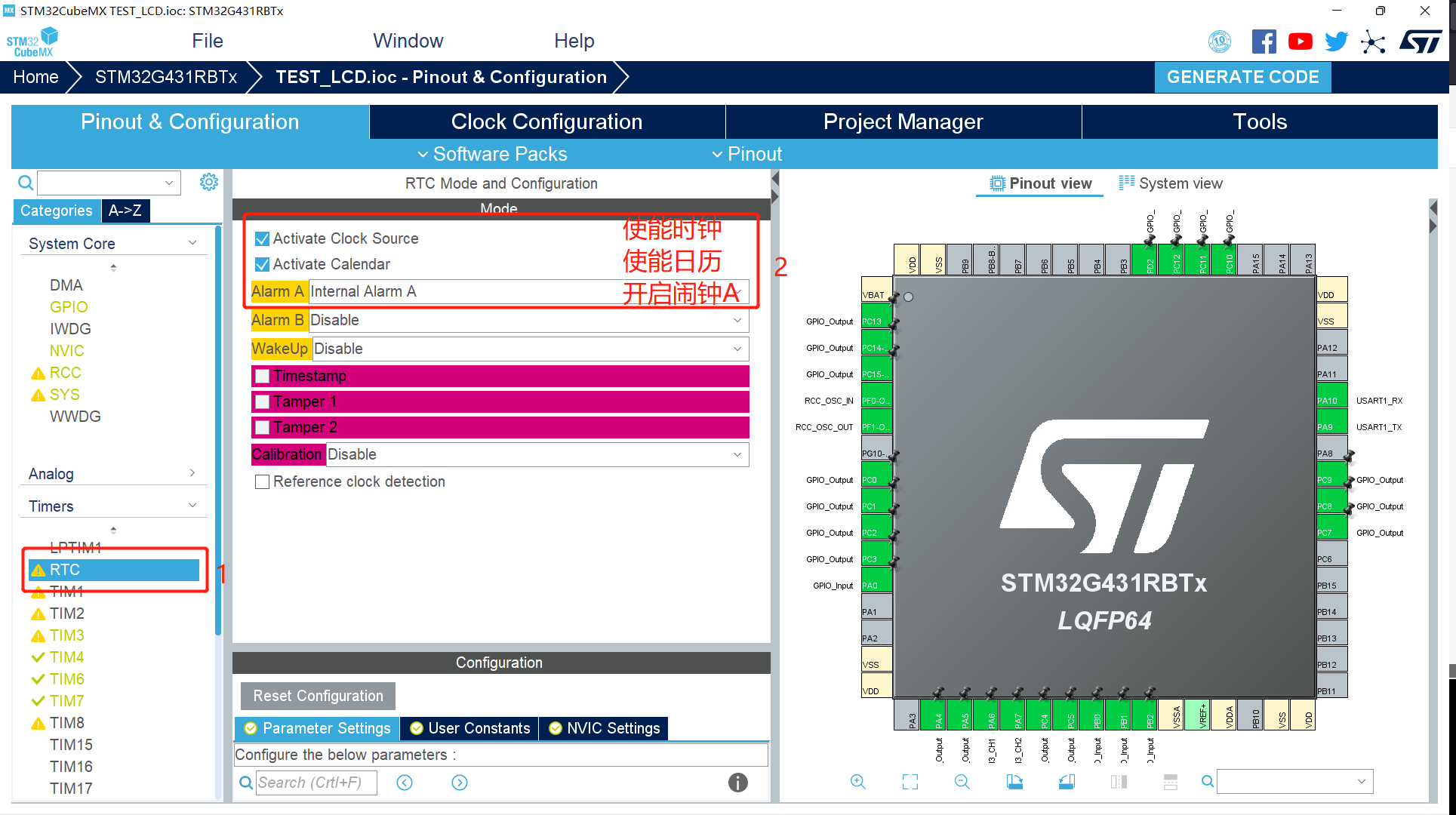Click the parameter search field
The height and width of the screenshot is (815, 1456).
pos(316,783)
